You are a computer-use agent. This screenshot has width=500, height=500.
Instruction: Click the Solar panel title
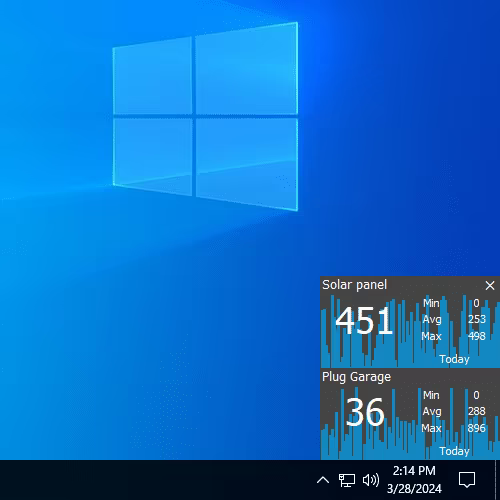pos(354,285)
